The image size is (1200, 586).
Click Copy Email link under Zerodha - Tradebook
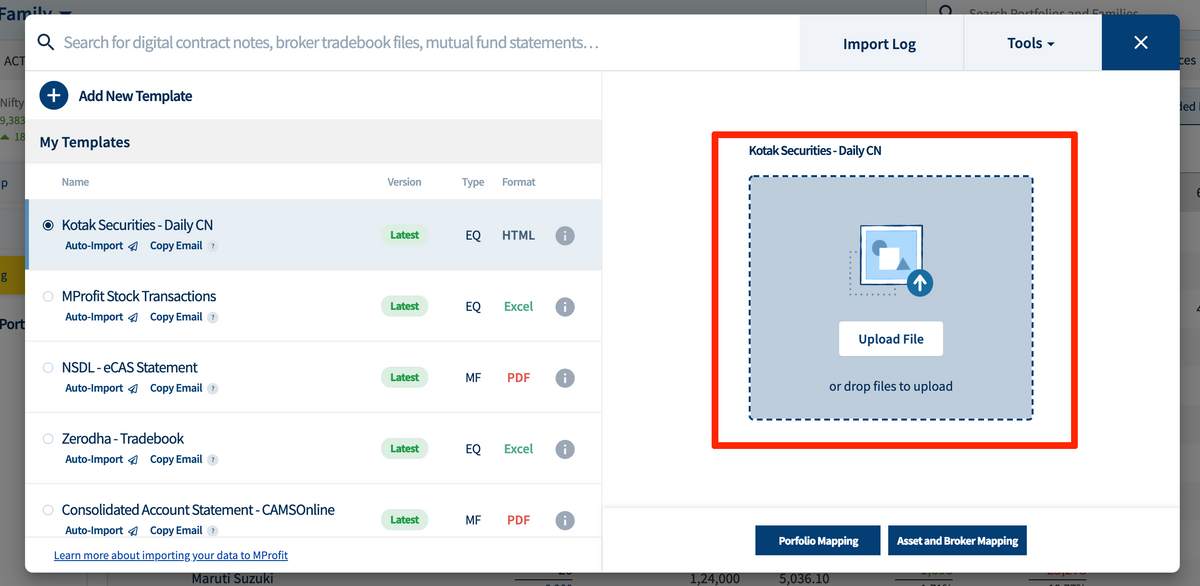(176, 459)
